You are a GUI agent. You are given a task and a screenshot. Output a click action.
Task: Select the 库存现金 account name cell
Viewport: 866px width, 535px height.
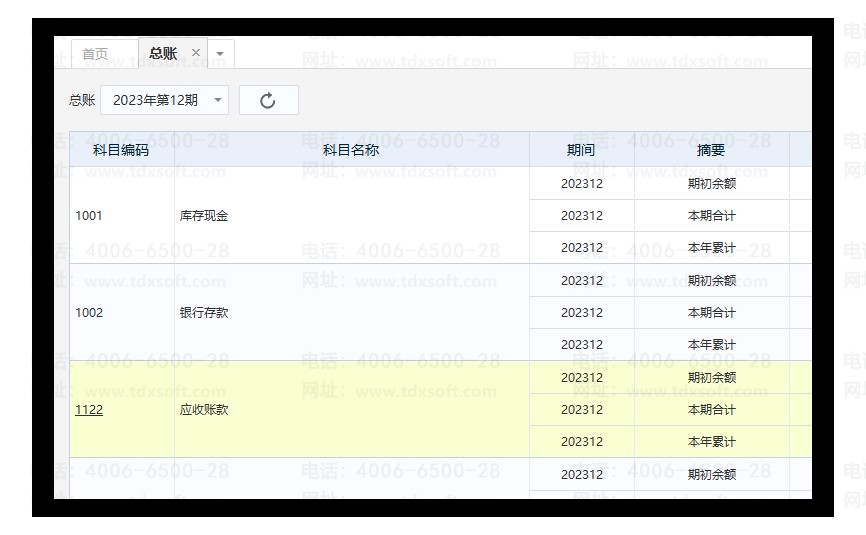[204, 216]
